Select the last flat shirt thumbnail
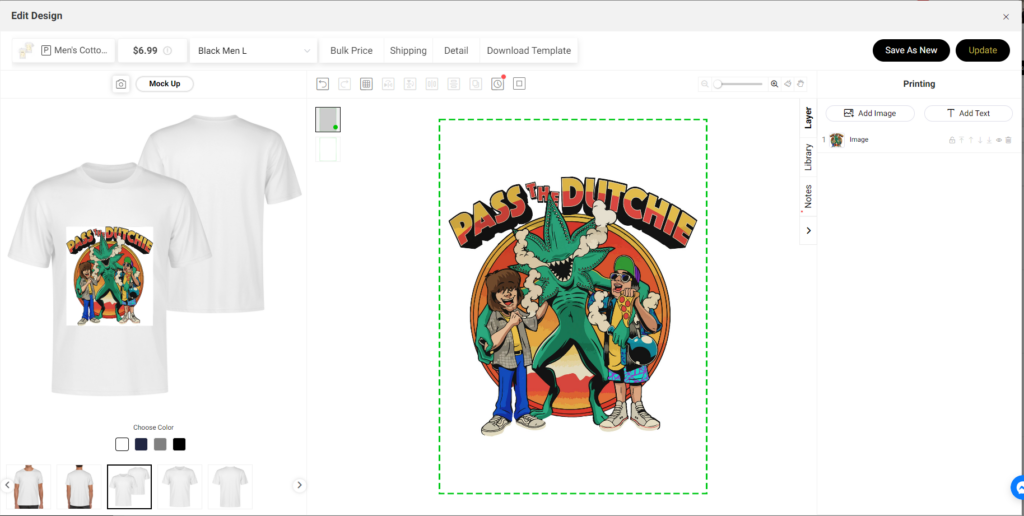 (230, 487)
